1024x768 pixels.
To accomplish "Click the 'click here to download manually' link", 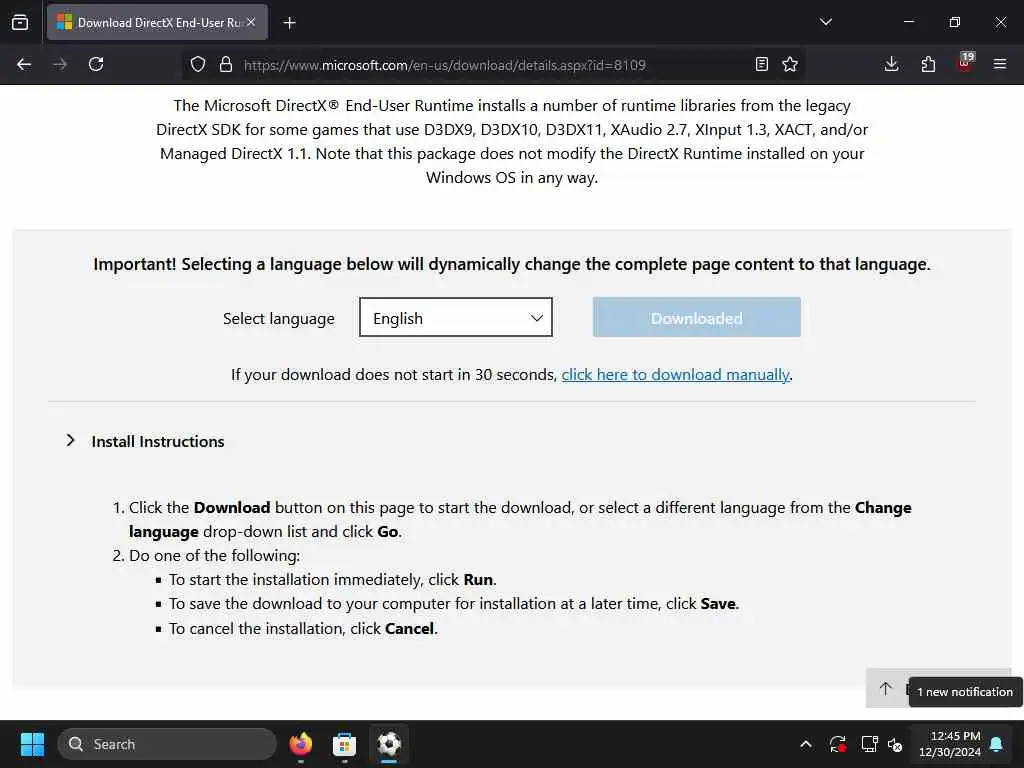I will click(675, 374).
